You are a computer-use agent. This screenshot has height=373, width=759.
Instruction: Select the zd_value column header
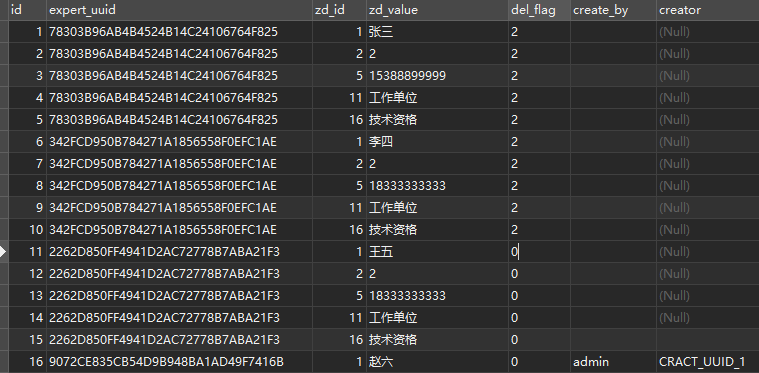437,10
